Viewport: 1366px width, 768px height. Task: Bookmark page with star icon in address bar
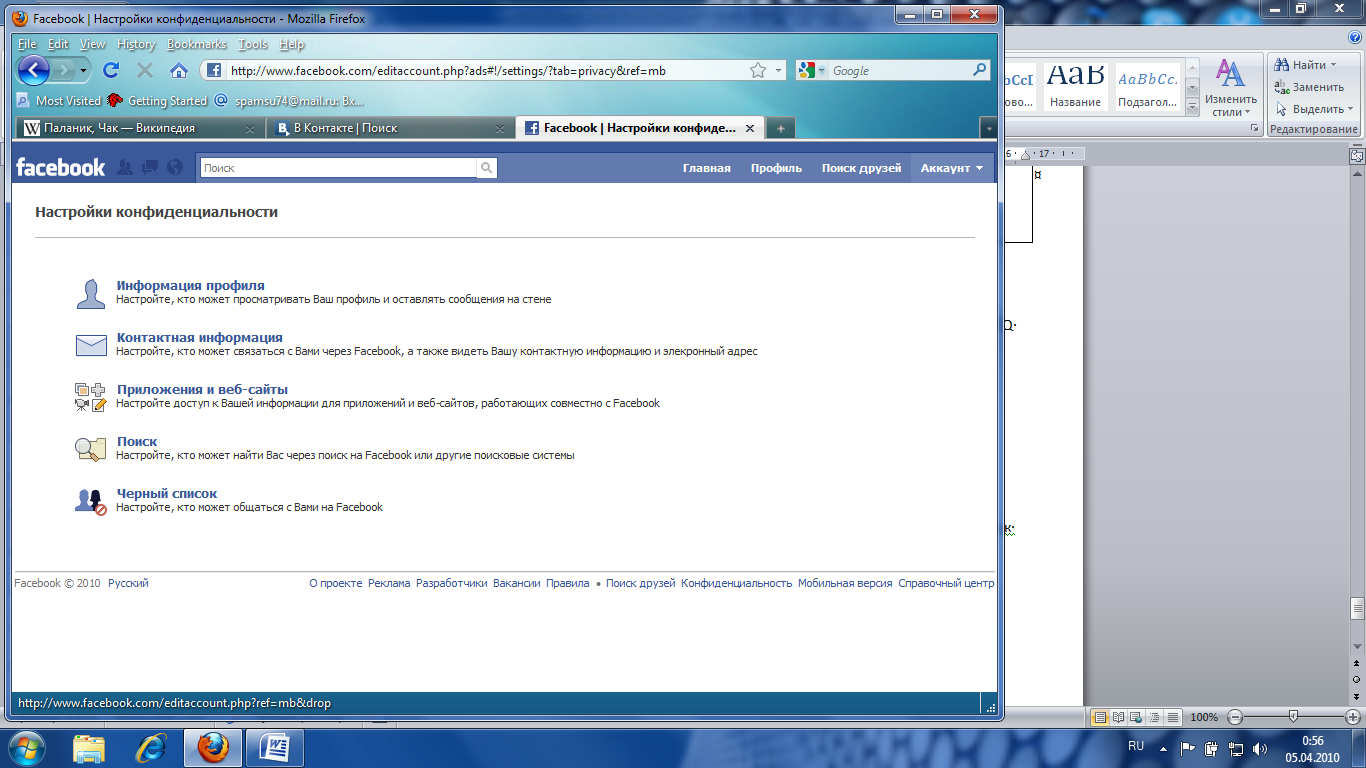[758, 70]
